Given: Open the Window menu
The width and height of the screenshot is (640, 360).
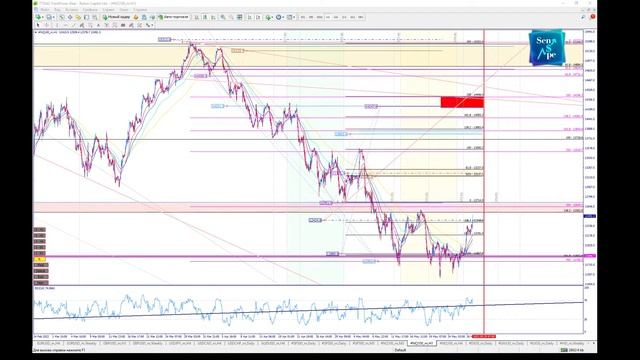Looking at the screenshot, I should (124, 9).
